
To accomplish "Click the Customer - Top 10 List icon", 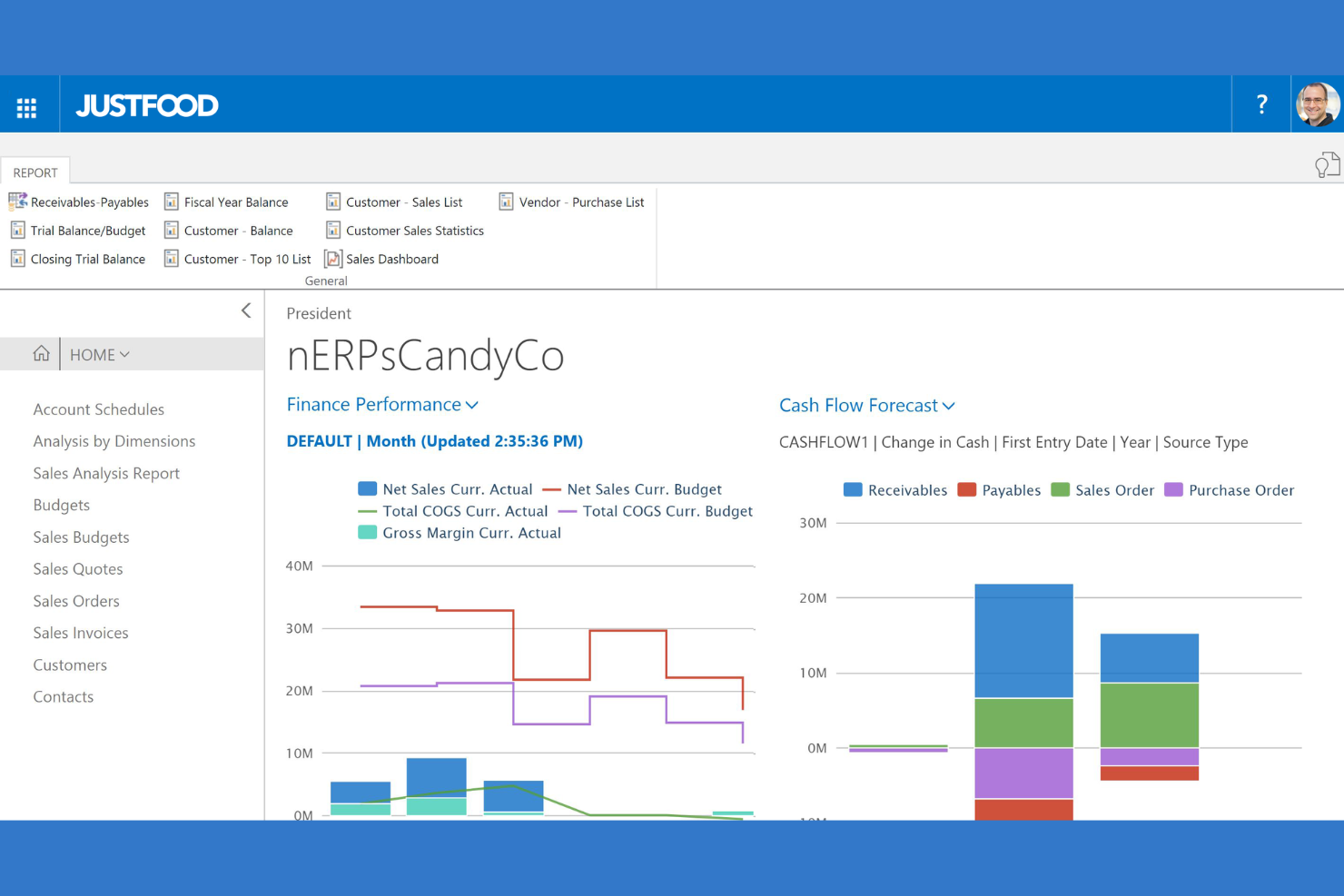I will 172,259.
